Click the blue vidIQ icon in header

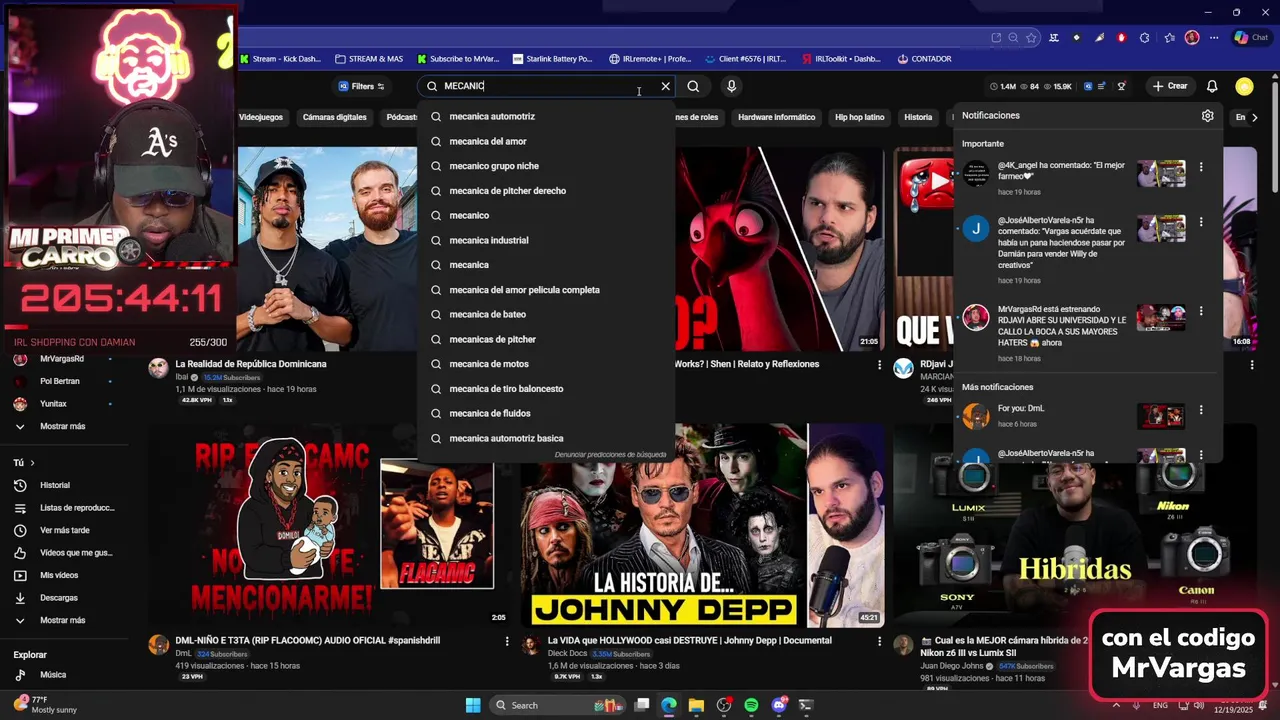click(1087, 86)
